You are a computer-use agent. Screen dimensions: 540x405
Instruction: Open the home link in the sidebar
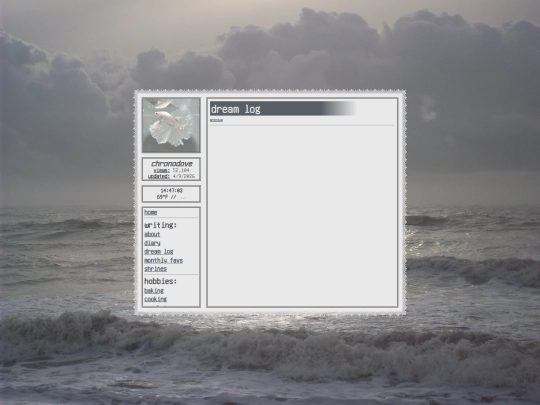tap(150, 212)
